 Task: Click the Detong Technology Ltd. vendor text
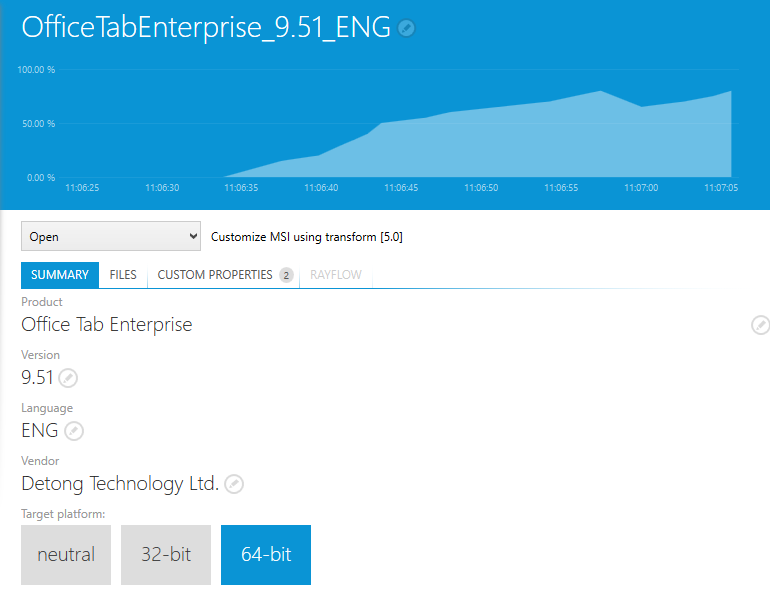pos(120,484)
